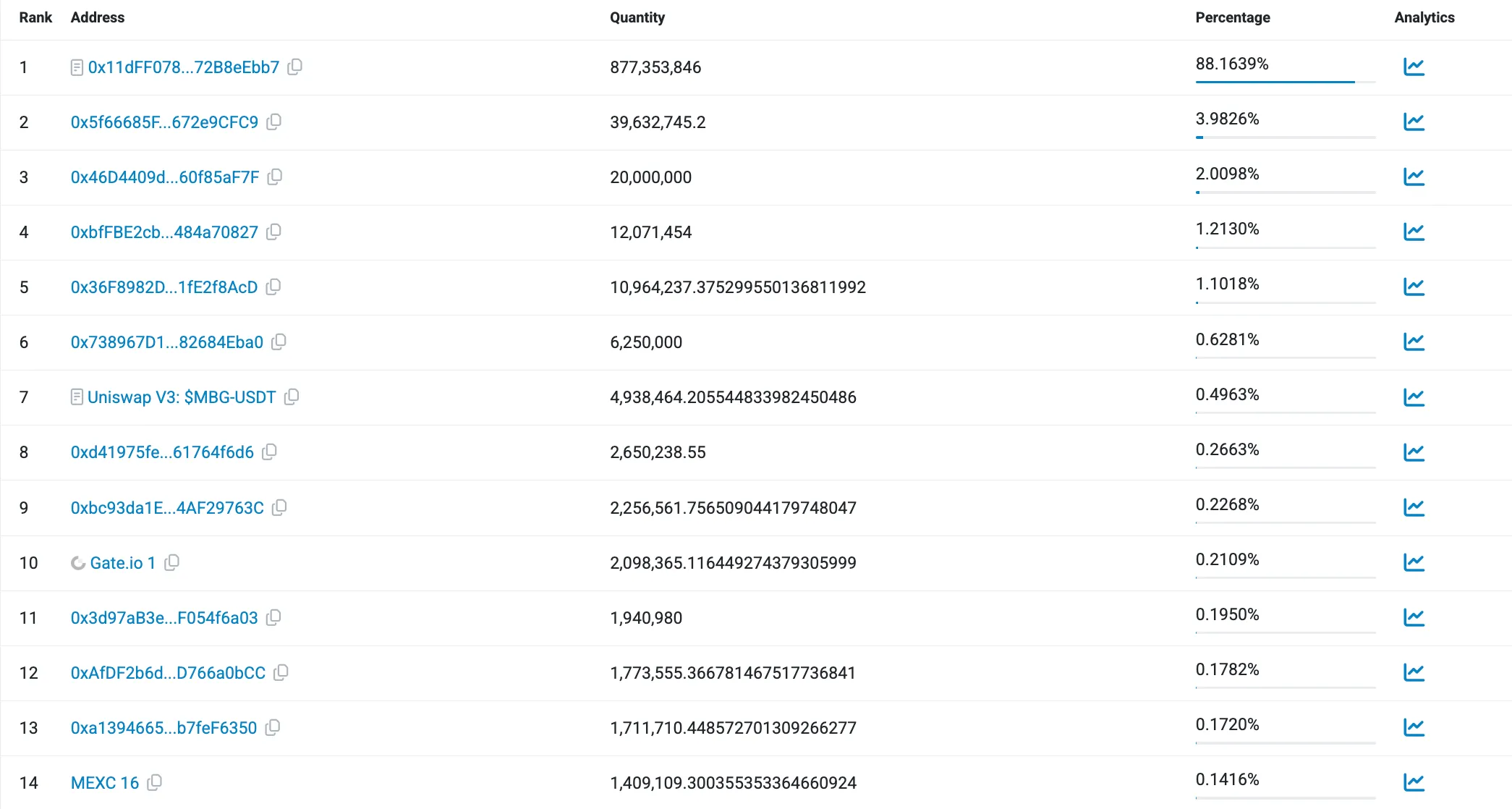The height and width of the screenshot is (809, 1512).
Task: Copy address 0x46D4409d...60f85aF7F
Action: pyautogui.click(x=274, y=177)
